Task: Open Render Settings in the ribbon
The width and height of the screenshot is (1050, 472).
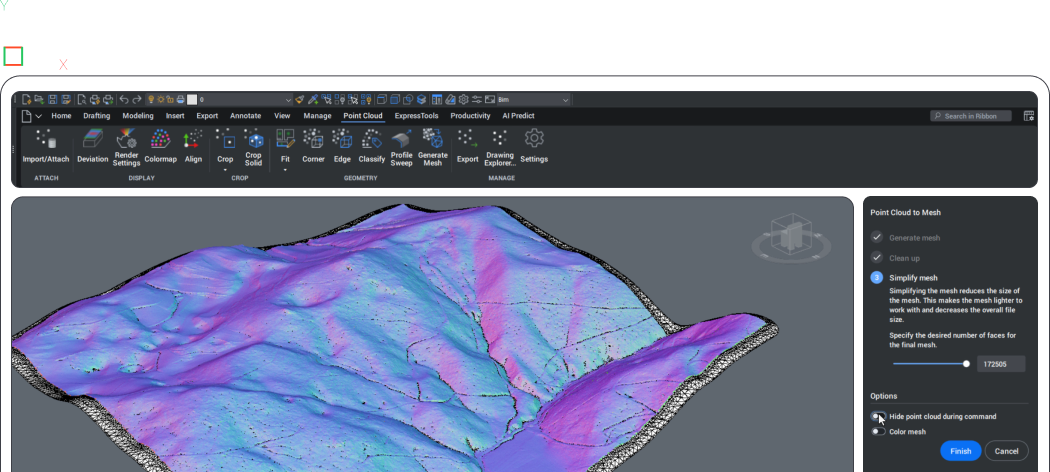Action: (126, 148)
